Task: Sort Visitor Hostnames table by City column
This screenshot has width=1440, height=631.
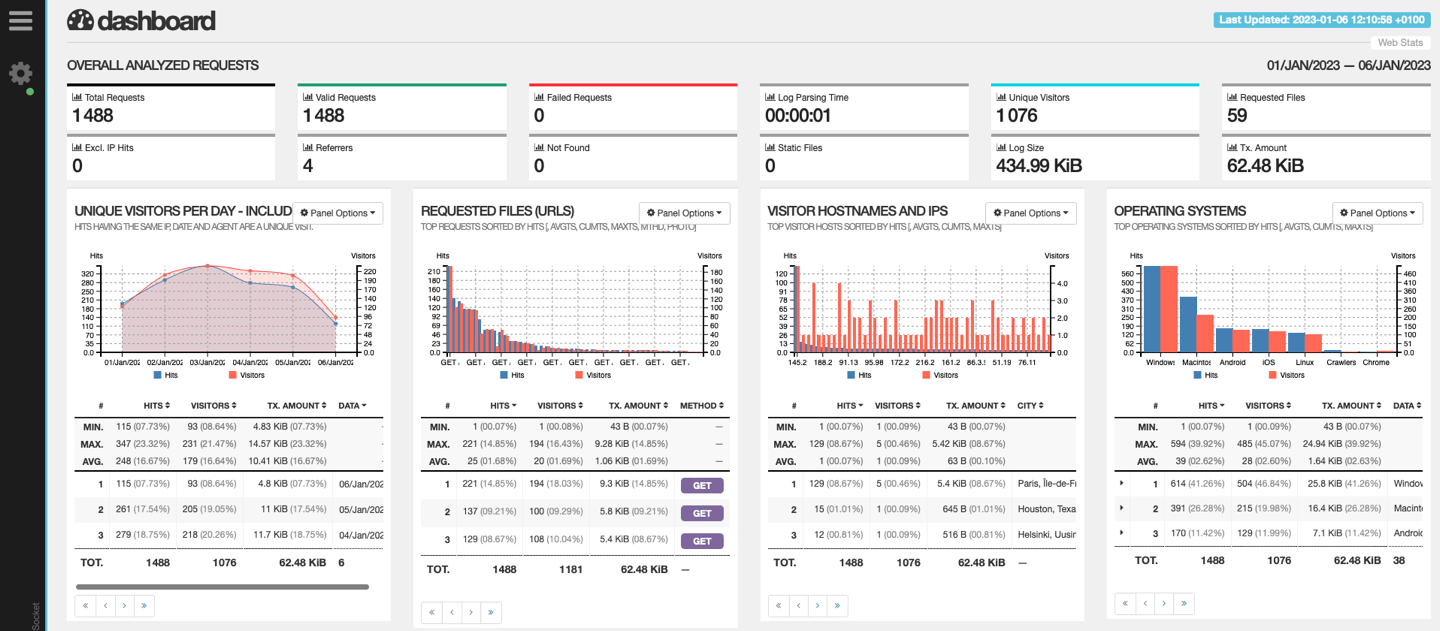Action: (x=1031, y=406)
